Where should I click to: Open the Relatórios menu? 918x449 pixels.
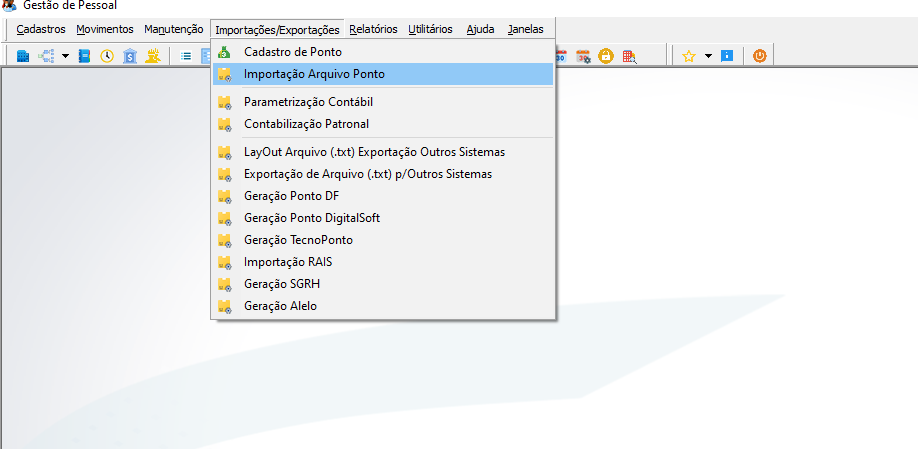click(x=374, y=29)
